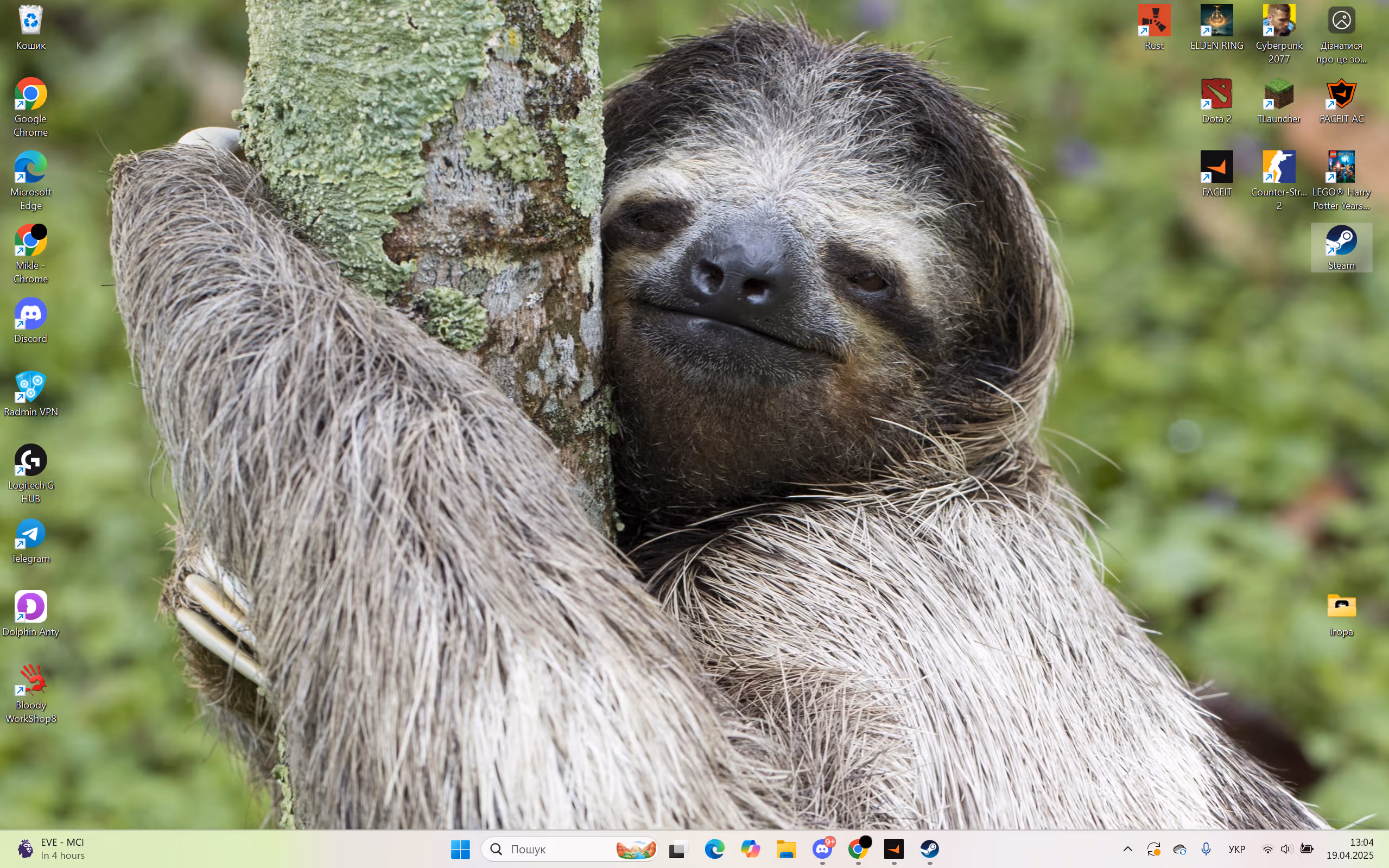This screenshot has height=868, width=1389.
Task: Select the TLauncher Minecraft shortcut
Action: point(1279,102)
